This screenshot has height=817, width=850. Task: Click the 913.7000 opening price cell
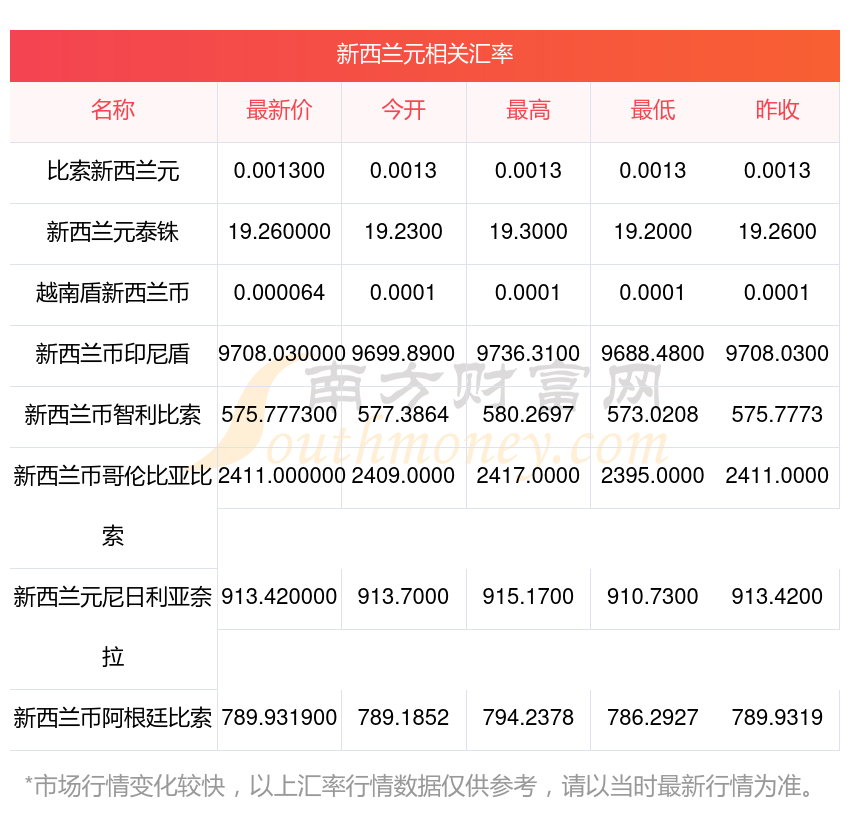click(x=403, y=596)
